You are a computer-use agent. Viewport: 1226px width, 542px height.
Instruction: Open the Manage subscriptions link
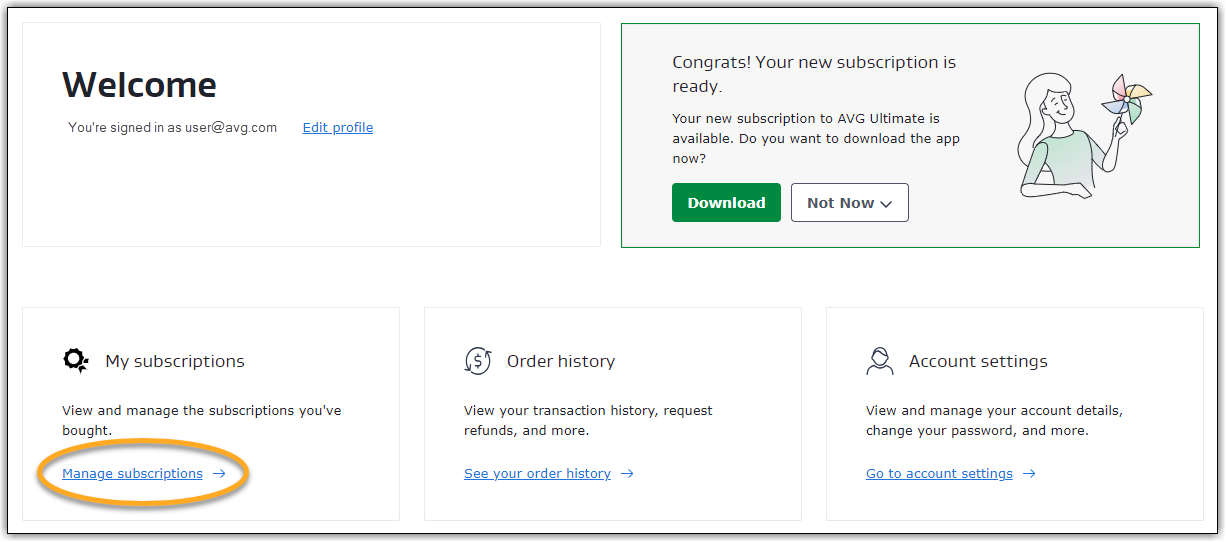pyautogui.click(x=132, y=474)
